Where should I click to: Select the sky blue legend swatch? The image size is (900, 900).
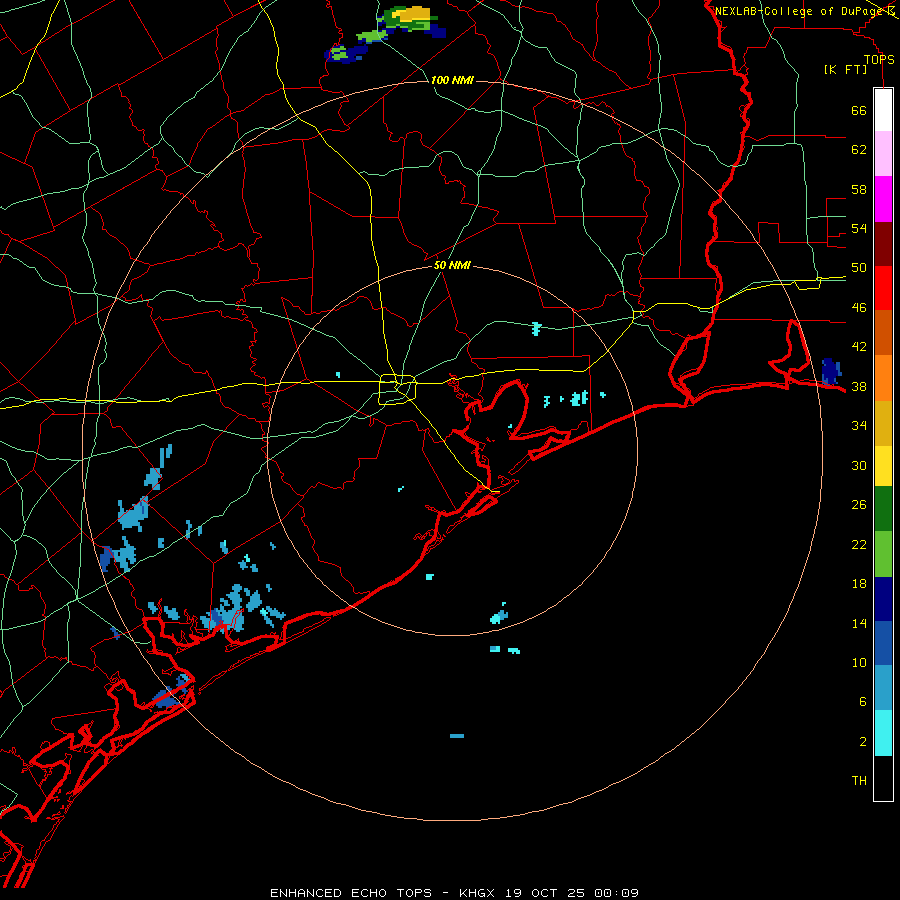[x=883, y=688]
